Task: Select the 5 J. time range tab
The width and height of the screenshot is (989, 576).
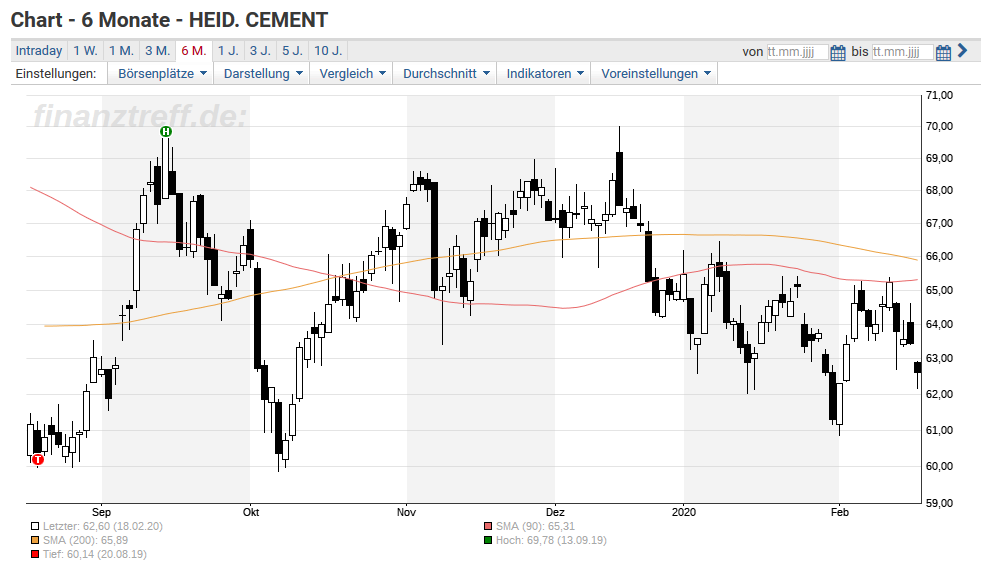Action: [x=292, y=50]
